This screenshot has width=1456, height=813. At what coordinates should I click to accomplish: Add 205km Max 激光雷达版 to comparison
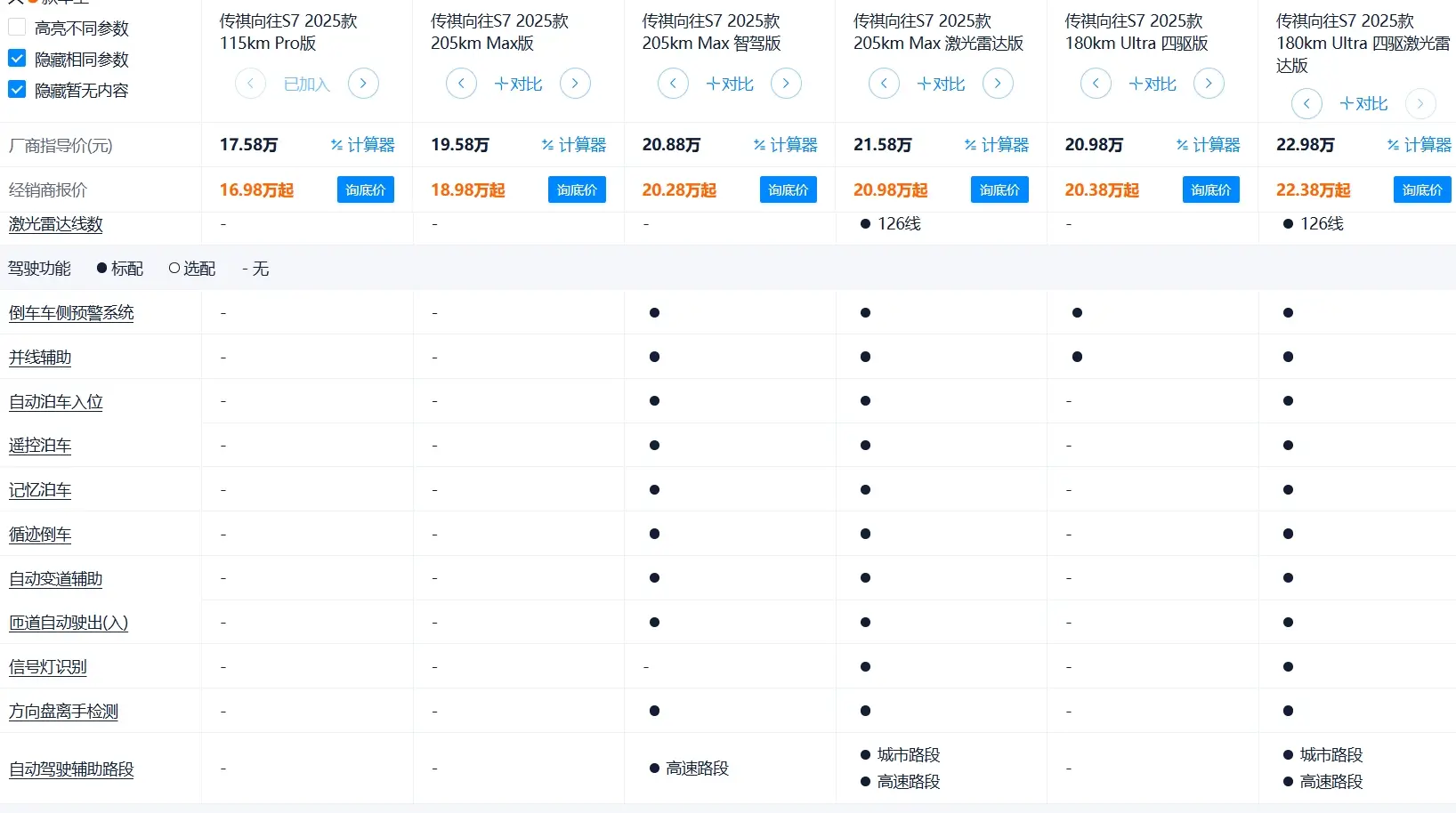(941, 84)
